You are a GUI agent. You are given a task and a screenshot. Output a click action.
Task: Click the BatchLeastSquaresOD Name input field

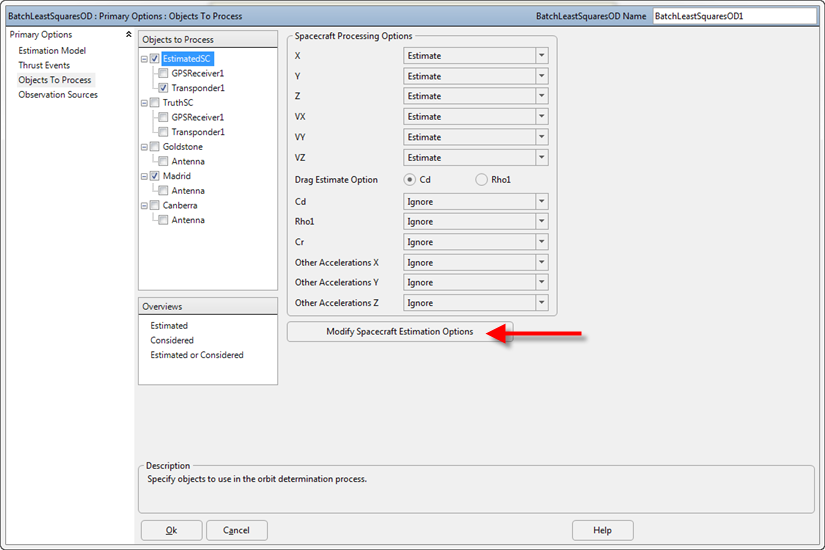[735, 16]
